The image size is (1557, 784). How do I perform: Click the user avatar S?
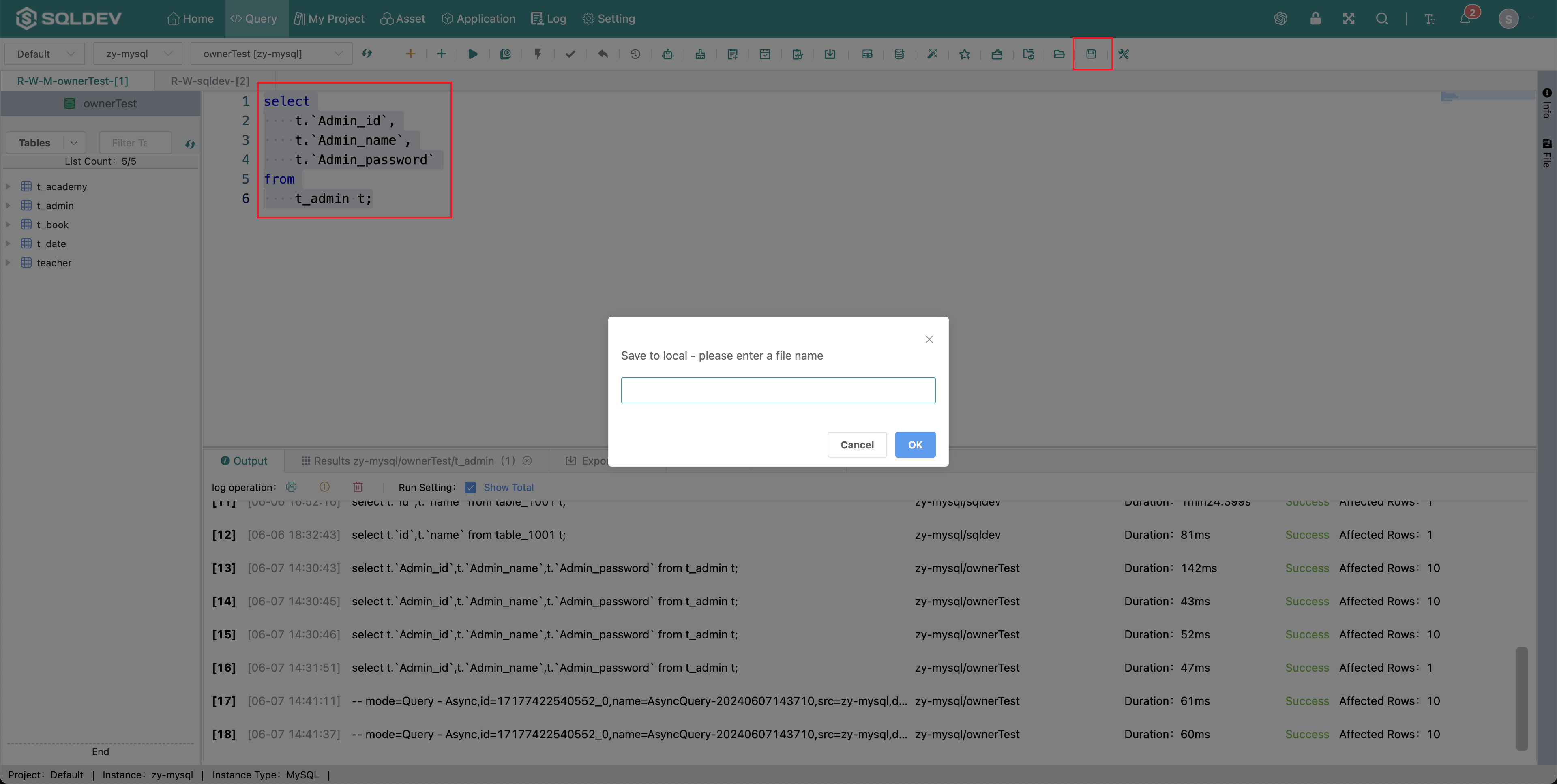[1508, 19]
